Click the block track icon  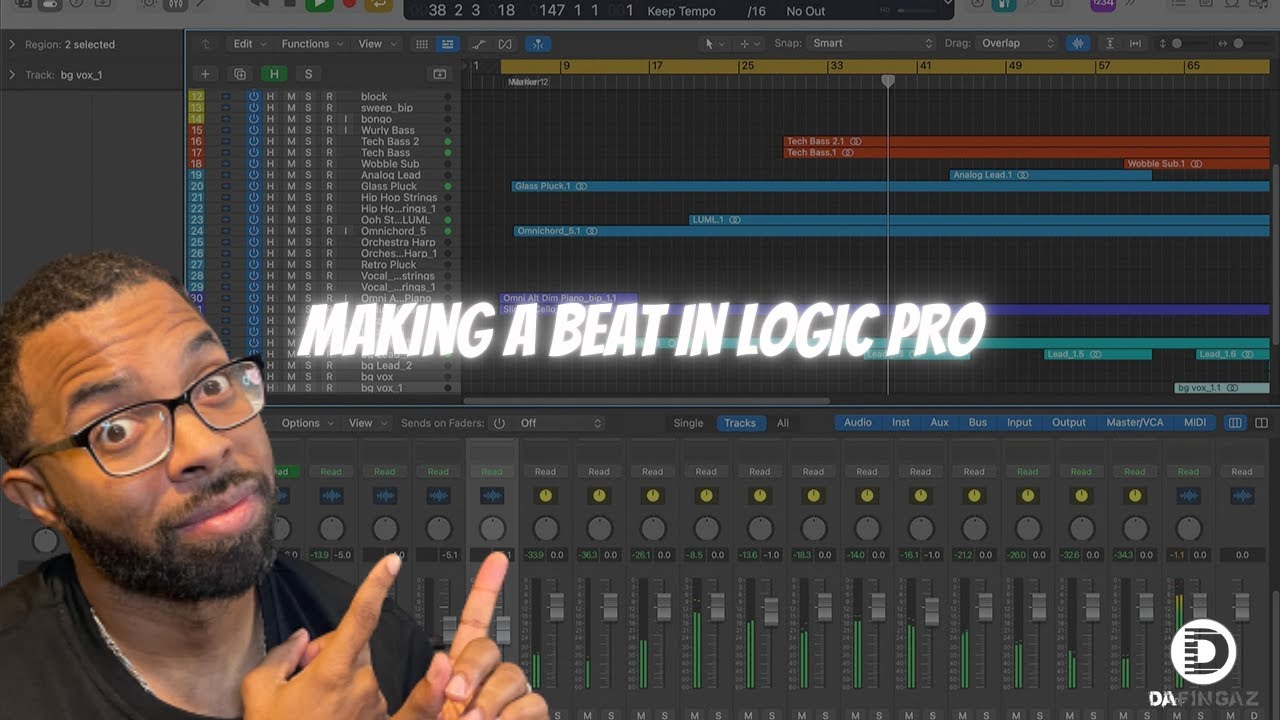(225, 97)
